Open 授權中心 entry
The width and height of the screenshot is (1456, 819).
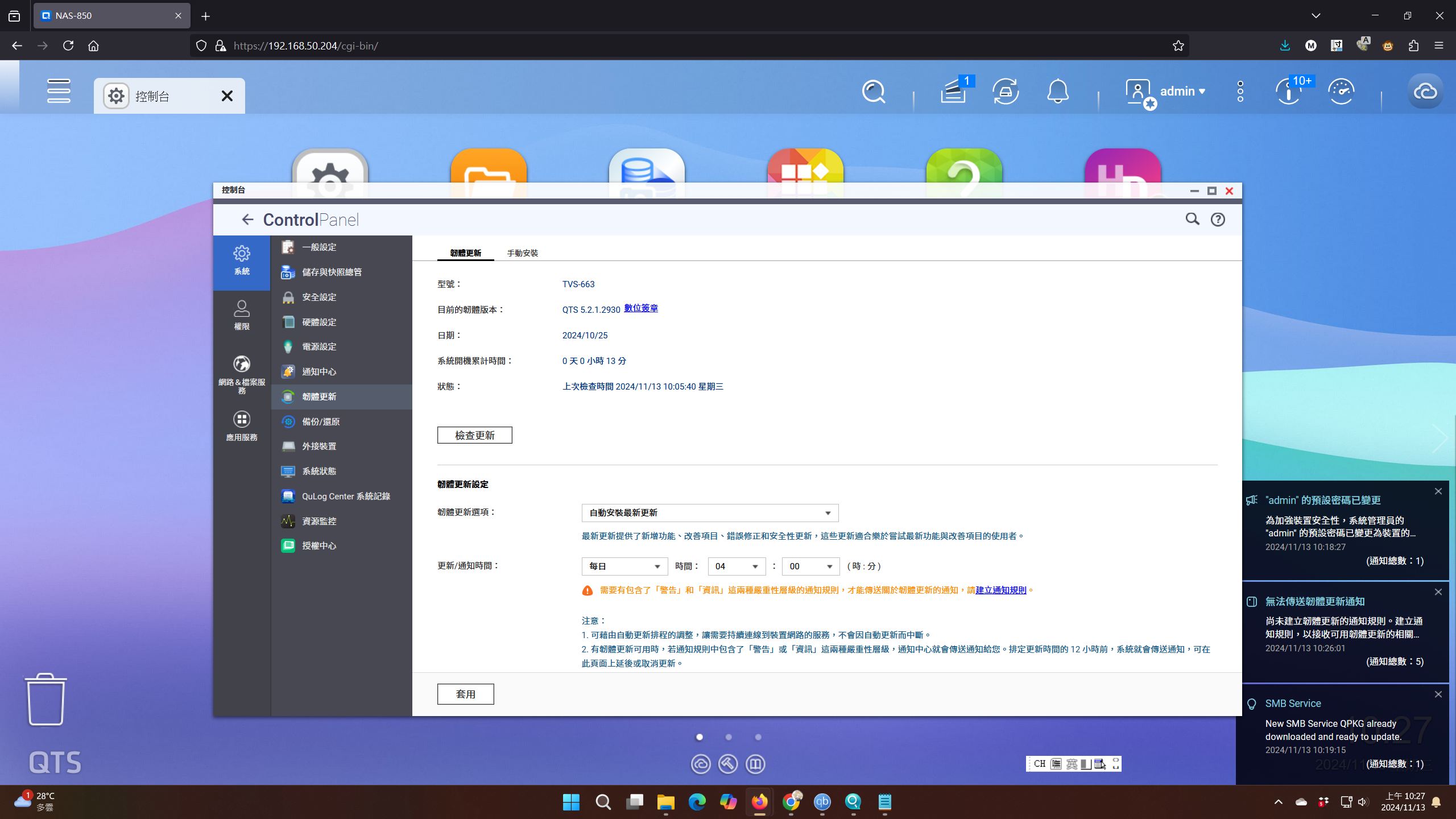tap(341, 546)
